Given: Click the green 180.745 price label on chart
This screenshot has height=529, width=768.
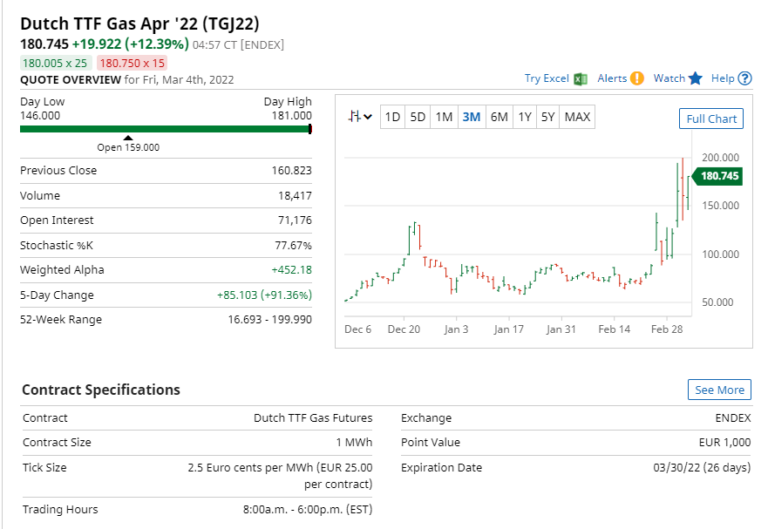Looking at the screenshot, I should click(718, 176).
